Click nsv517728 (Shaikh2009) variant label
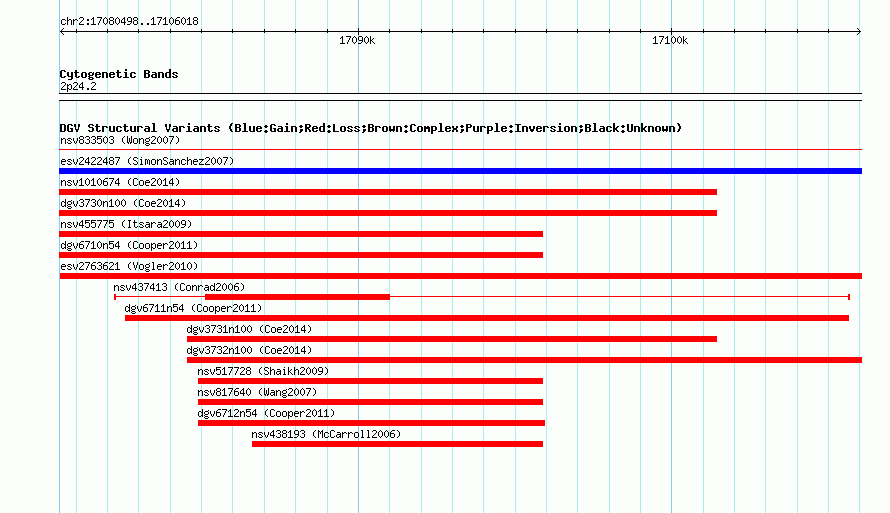 [263, 371]
